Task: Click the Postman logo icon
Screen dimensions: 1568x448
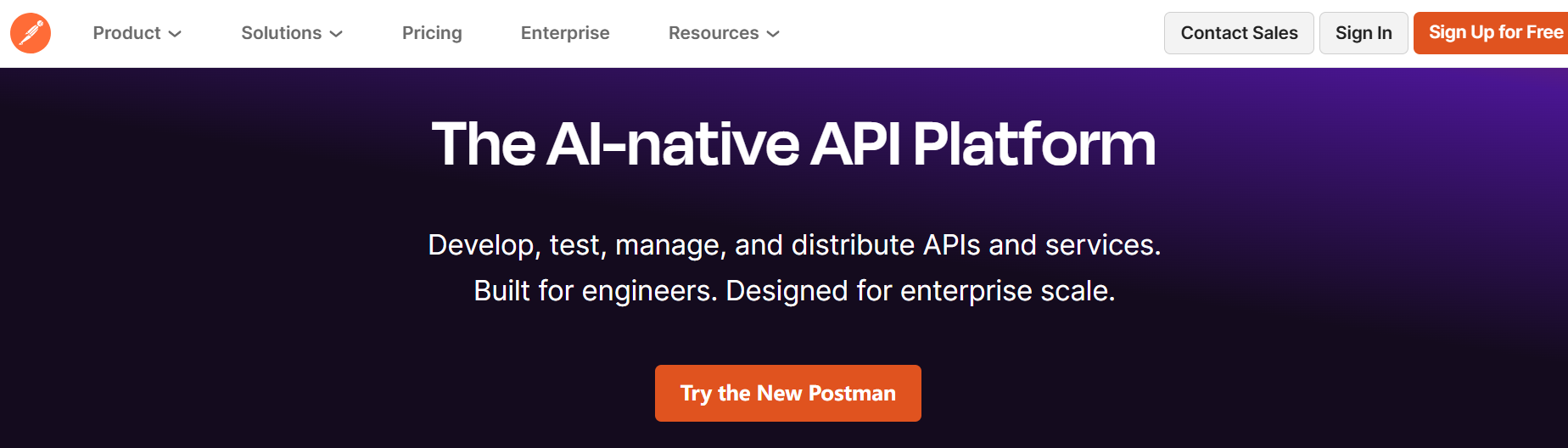Action: 31,33
